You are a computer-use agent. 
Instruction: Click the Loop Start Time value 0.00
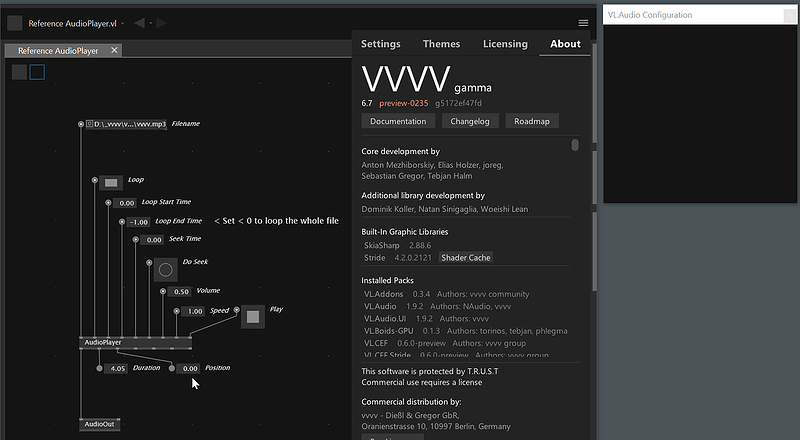tap(125, 203)
